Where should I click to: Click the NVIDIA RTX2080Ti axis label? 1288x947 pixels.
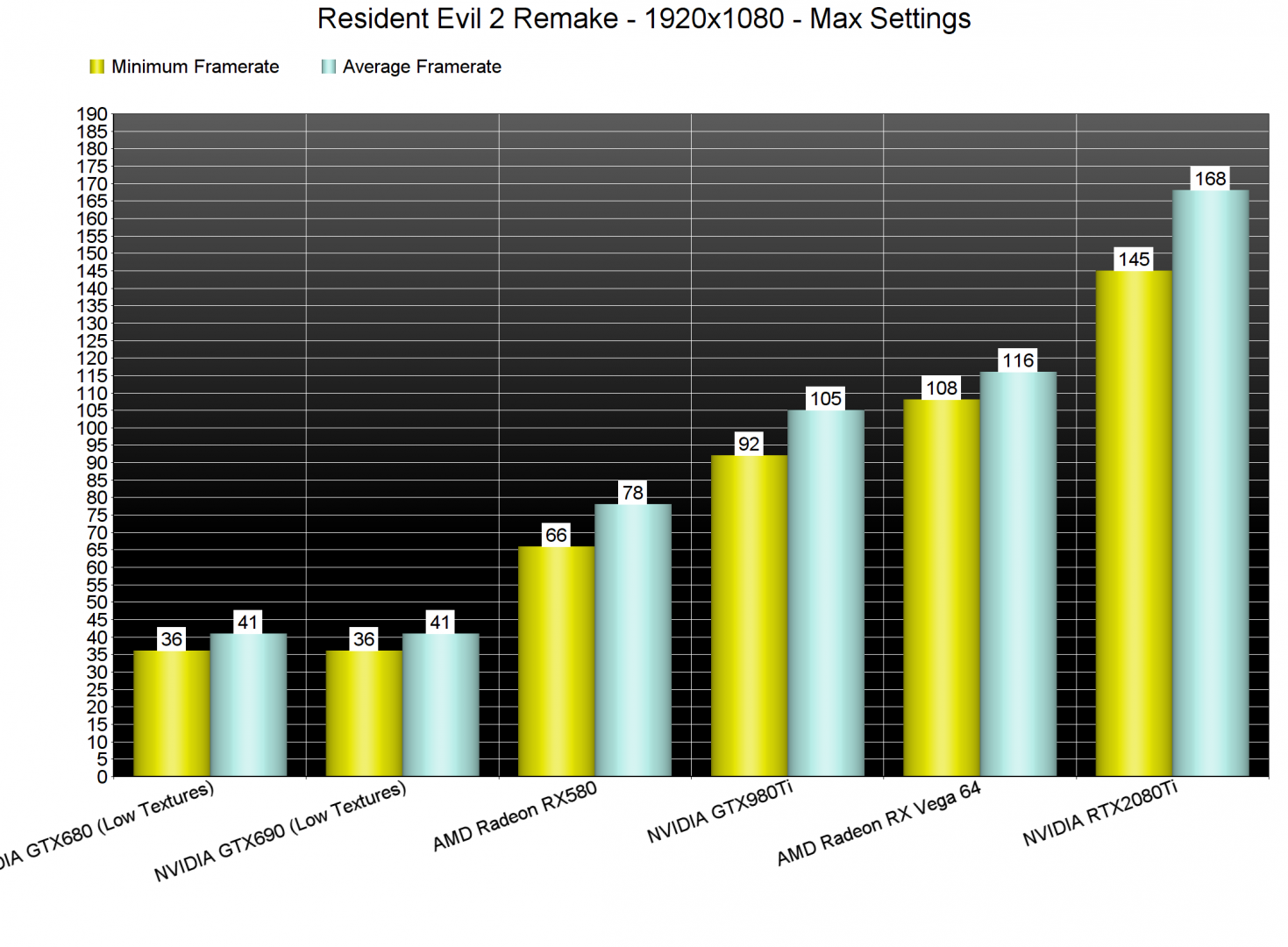[1099, 815]
